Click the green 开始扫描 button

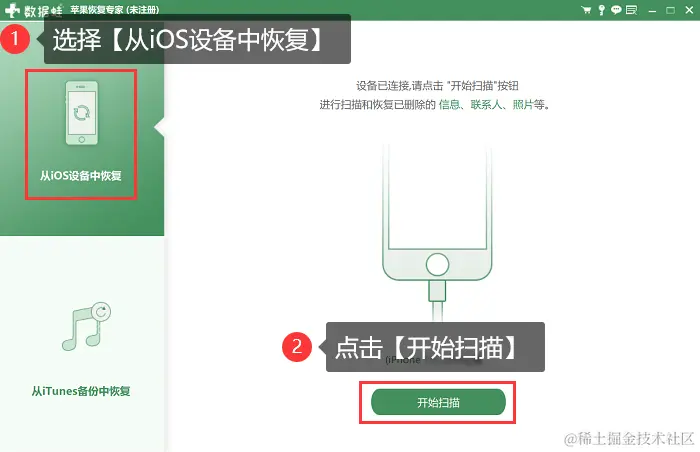(438, 402)
